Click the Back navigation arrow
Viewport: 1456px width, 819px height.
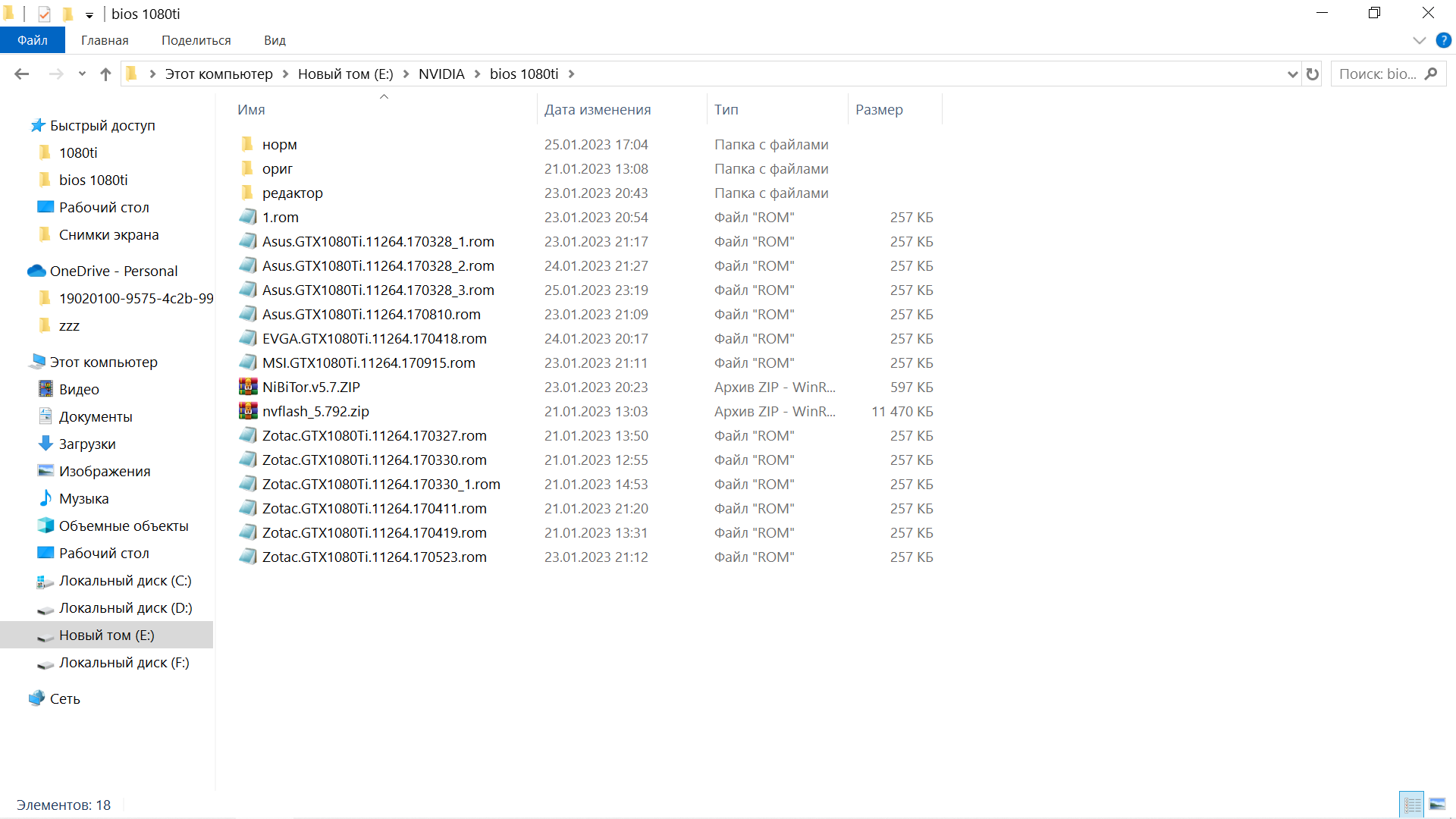coord(21,74)
